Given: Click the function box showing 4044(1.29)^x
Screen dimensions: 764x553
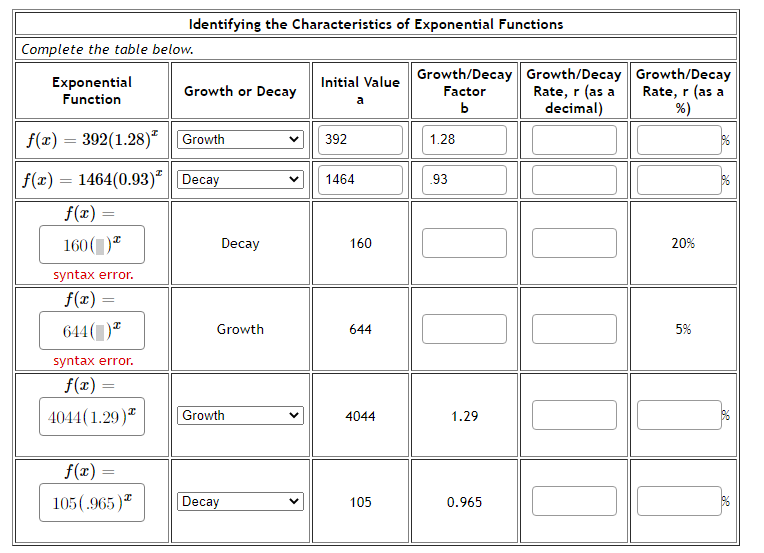Looking at the screenshot, I should coord(92,417).
